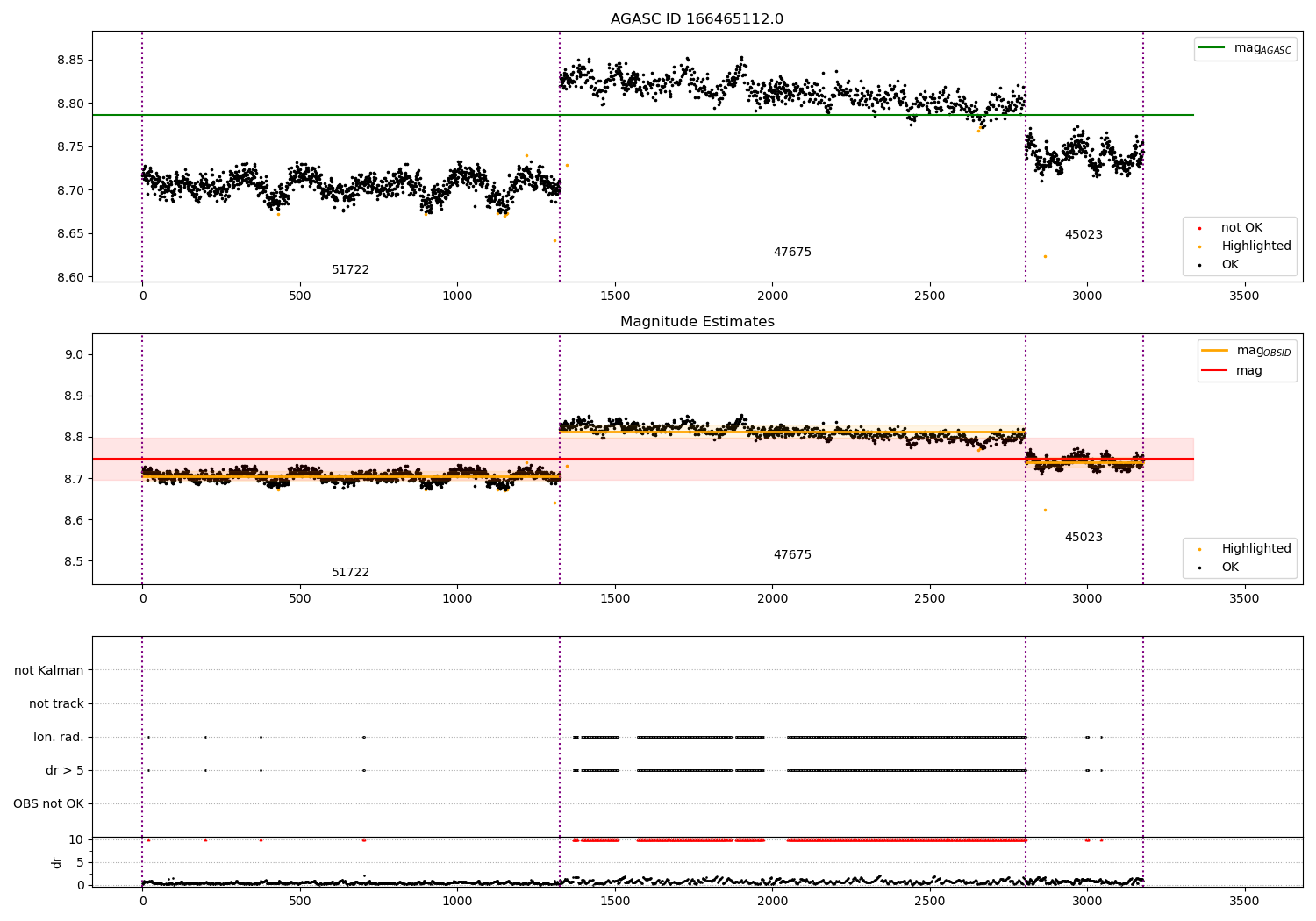The image size is (1316, 921).
Task: Click the 'not Kalman' axis label
Action: (x=49, y=671)
